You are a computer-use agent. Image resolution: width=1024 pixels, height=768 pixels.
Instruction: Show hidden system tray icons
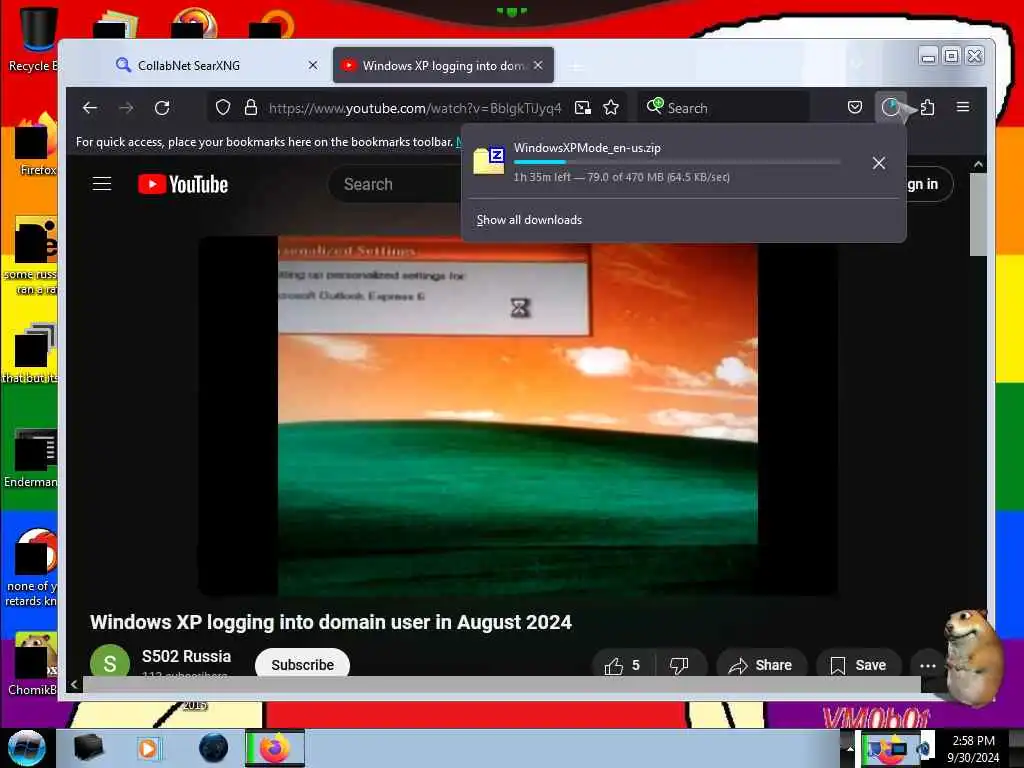(850, 749)
